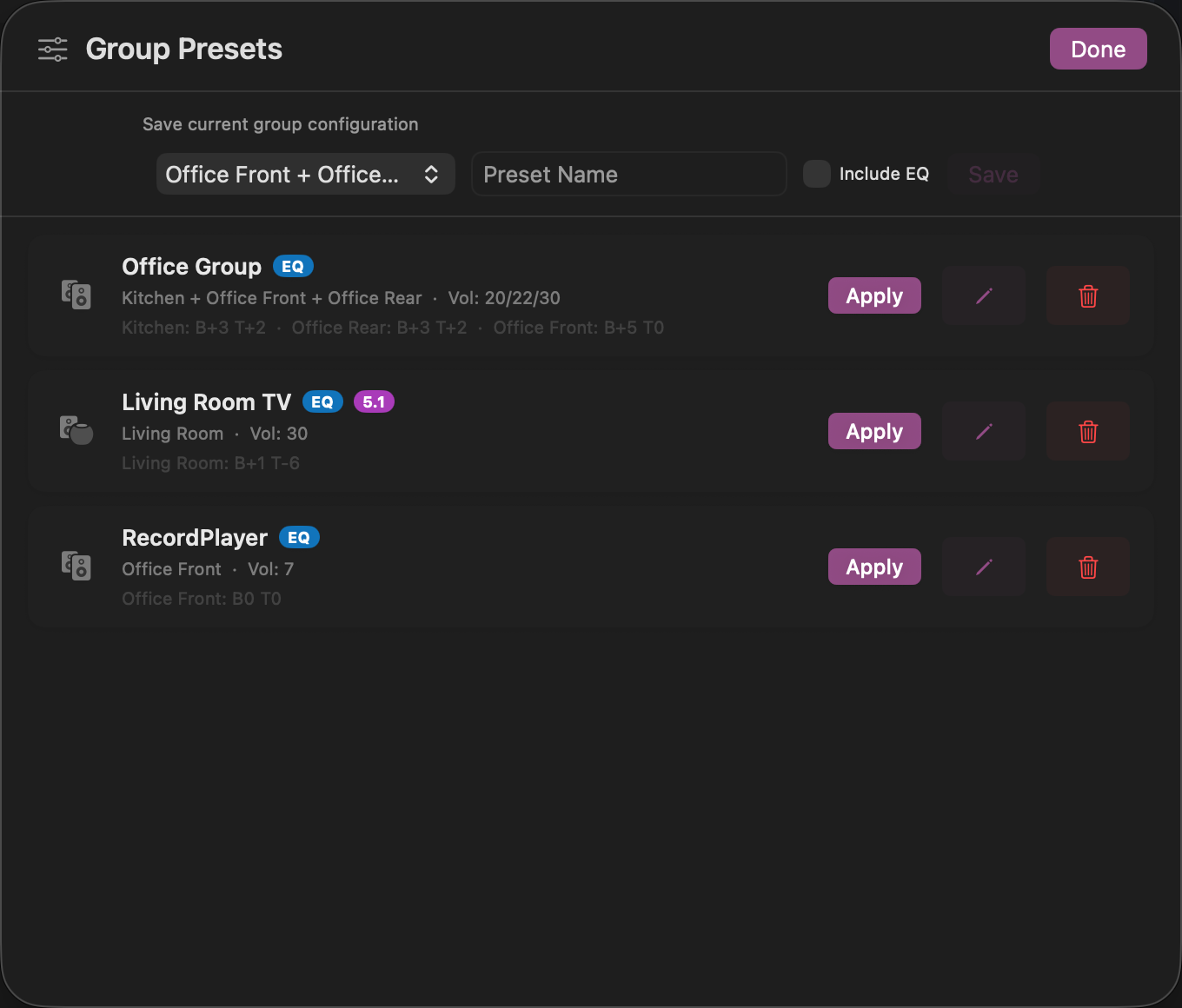The height and width of the screenshot is (1008, 1182).
Task: Click the Group Presets heading
Action: [184, 50]
